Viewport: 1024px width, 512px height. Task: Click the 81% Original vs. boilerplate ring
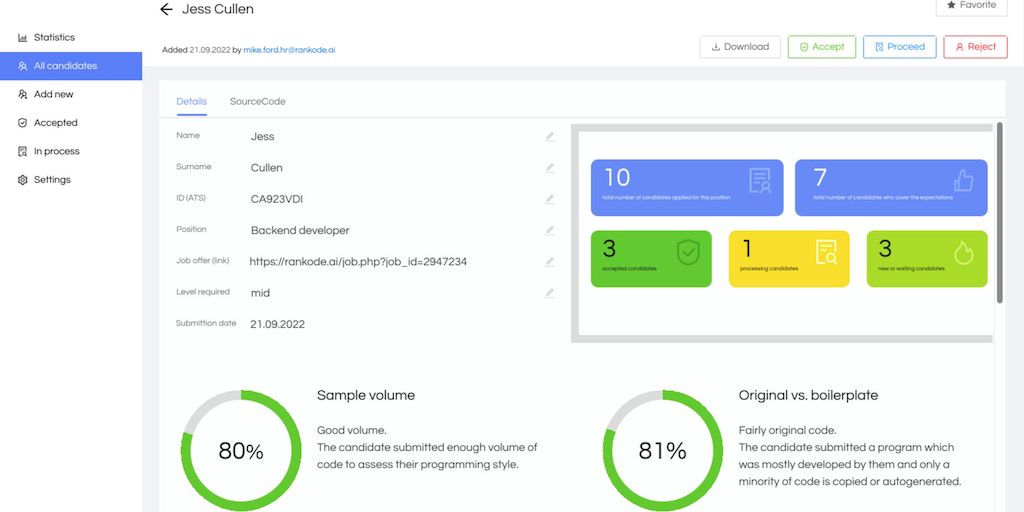[663, 451]
